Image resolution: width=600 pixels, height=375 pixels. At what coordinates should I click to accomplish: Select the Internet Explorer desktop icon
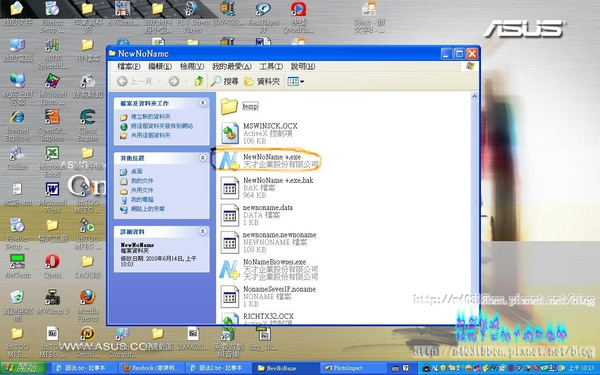(x=18, y=126)
